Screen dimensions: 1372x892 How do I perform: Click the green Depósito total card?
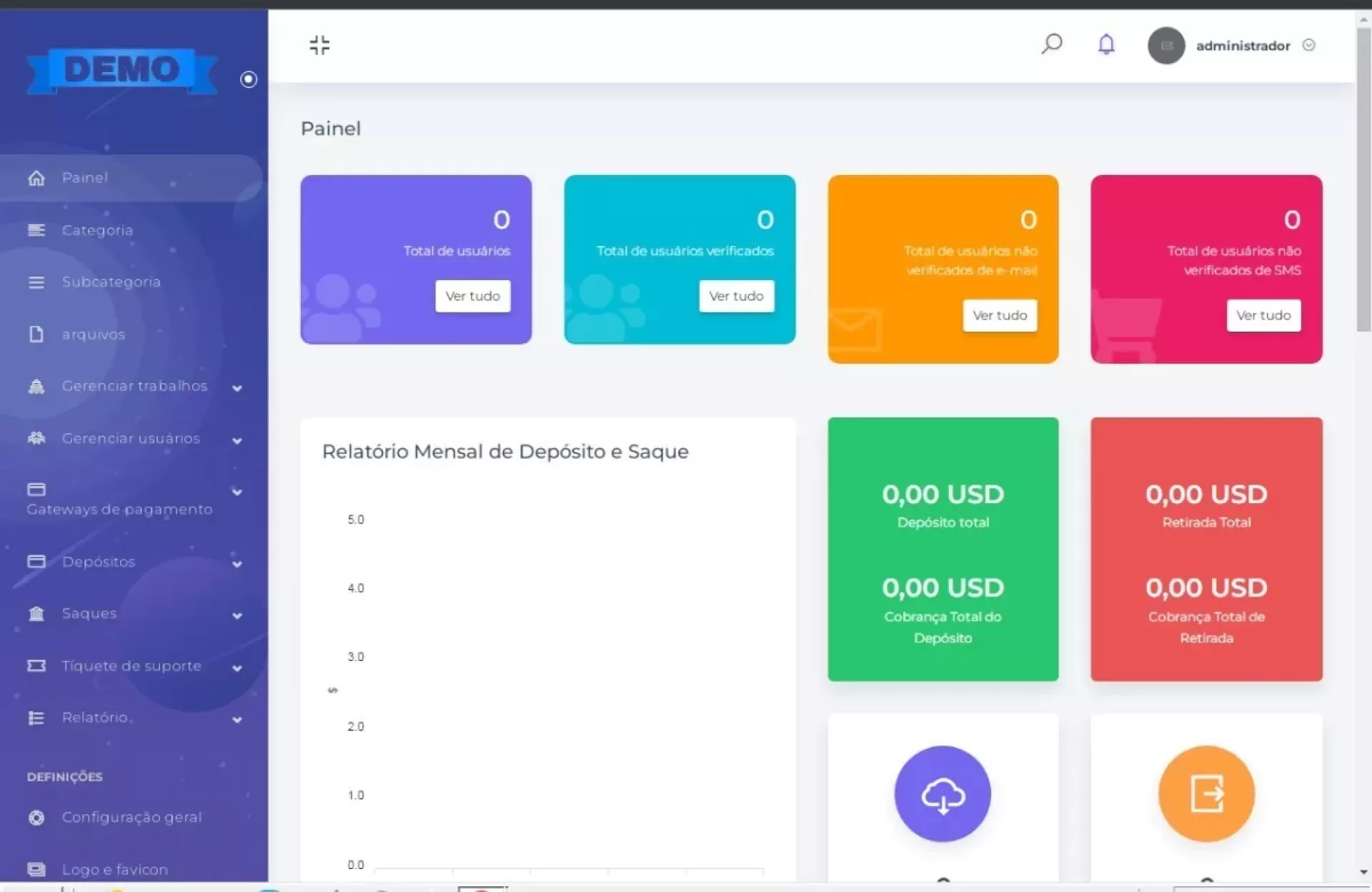click(943, 549)
